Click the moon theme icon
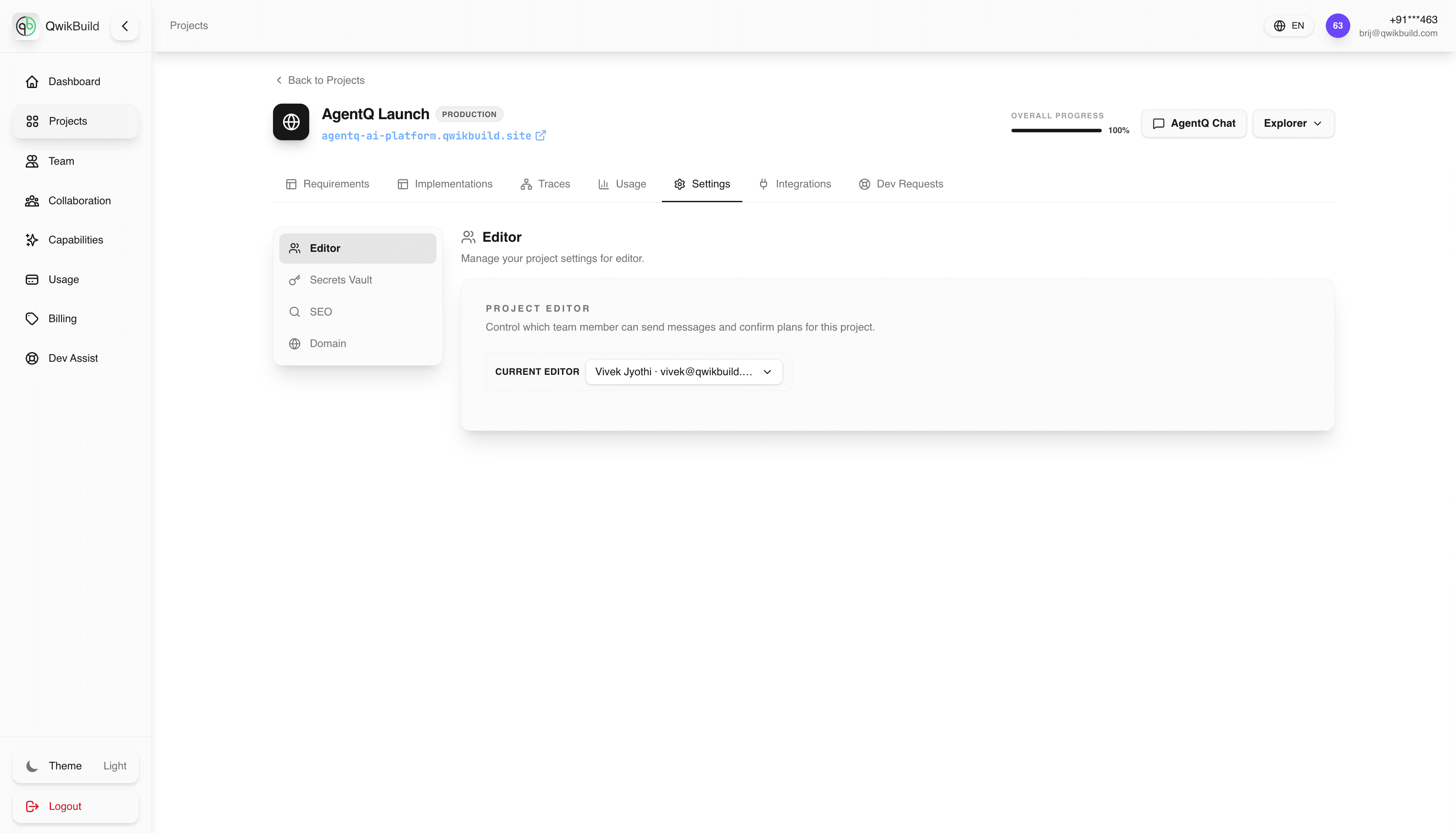The width and height of the screenshot is (1456, 833). point(32,766)
